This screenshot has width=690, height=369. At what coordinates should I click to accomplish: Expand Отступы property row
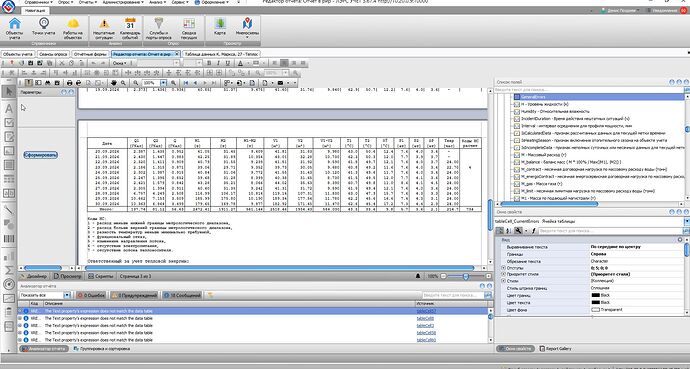tap(503, 267)
